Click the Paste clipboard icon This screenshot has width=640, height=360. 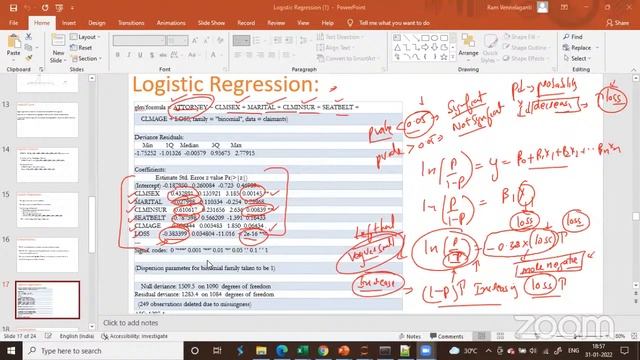tap(13, 41)
